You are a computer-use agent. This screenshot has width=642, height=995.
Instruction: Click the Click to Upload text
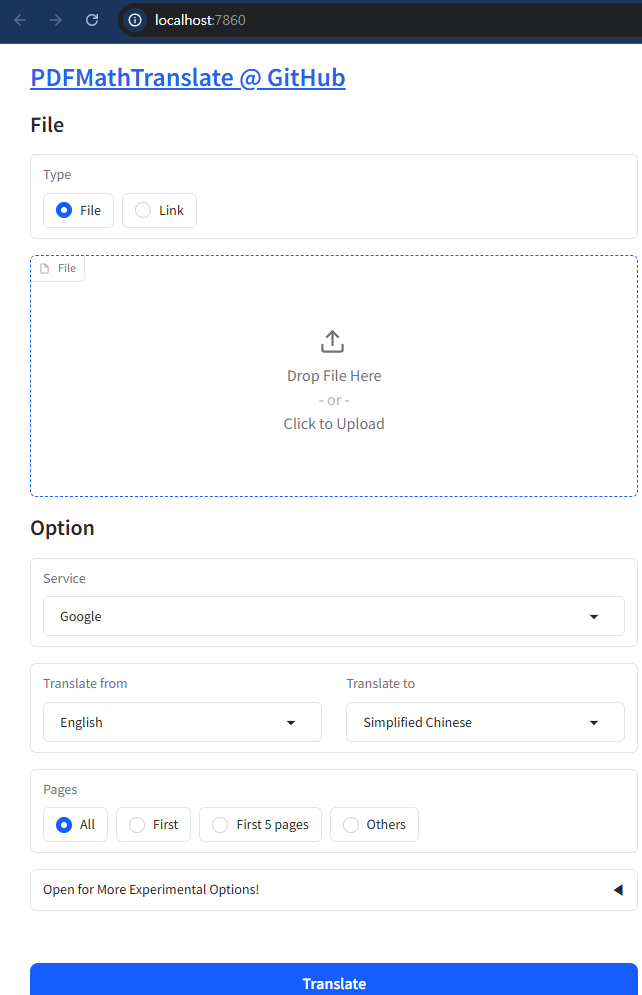tap(334, 424)
